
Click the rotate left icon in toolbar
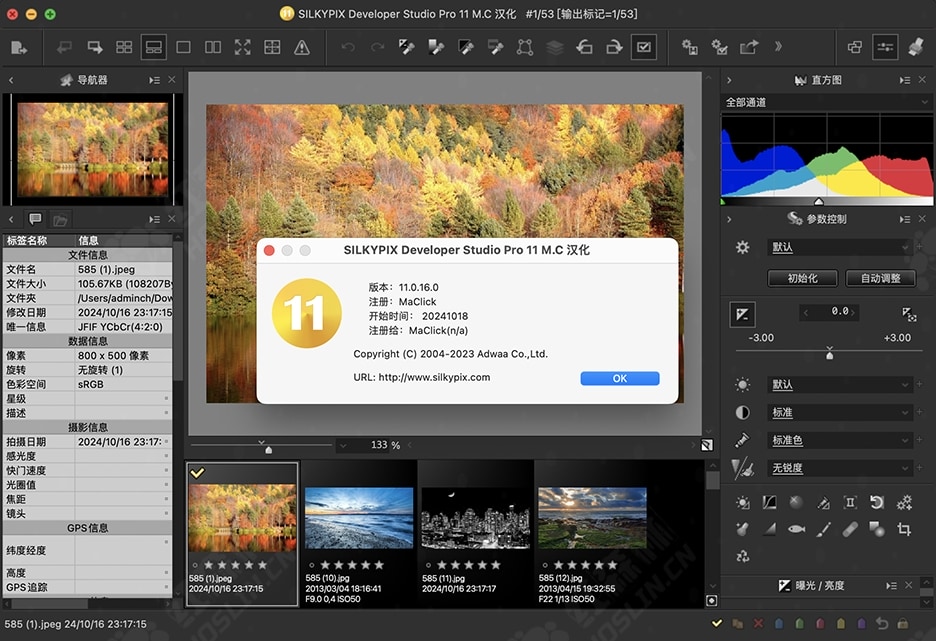click(x=585, y=47)
